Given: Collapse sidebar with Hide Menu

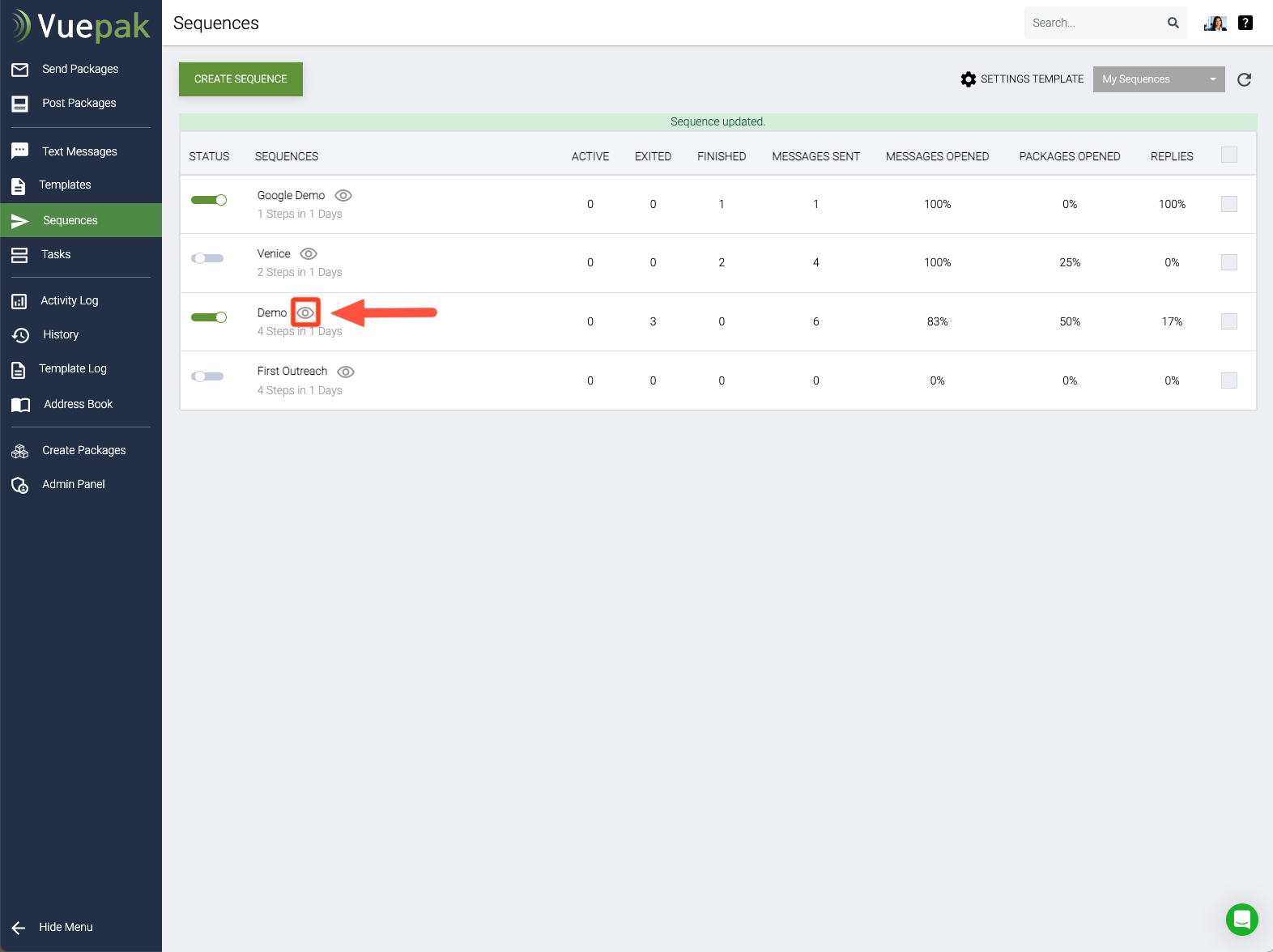Looking at the screenshot, I should click(x=65, y=927).
